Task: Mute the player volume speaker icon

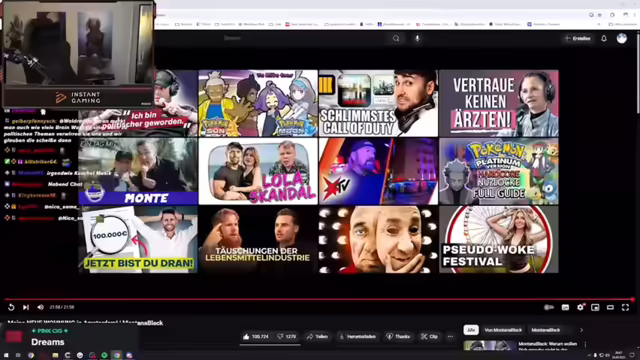Action: (40, 307)
